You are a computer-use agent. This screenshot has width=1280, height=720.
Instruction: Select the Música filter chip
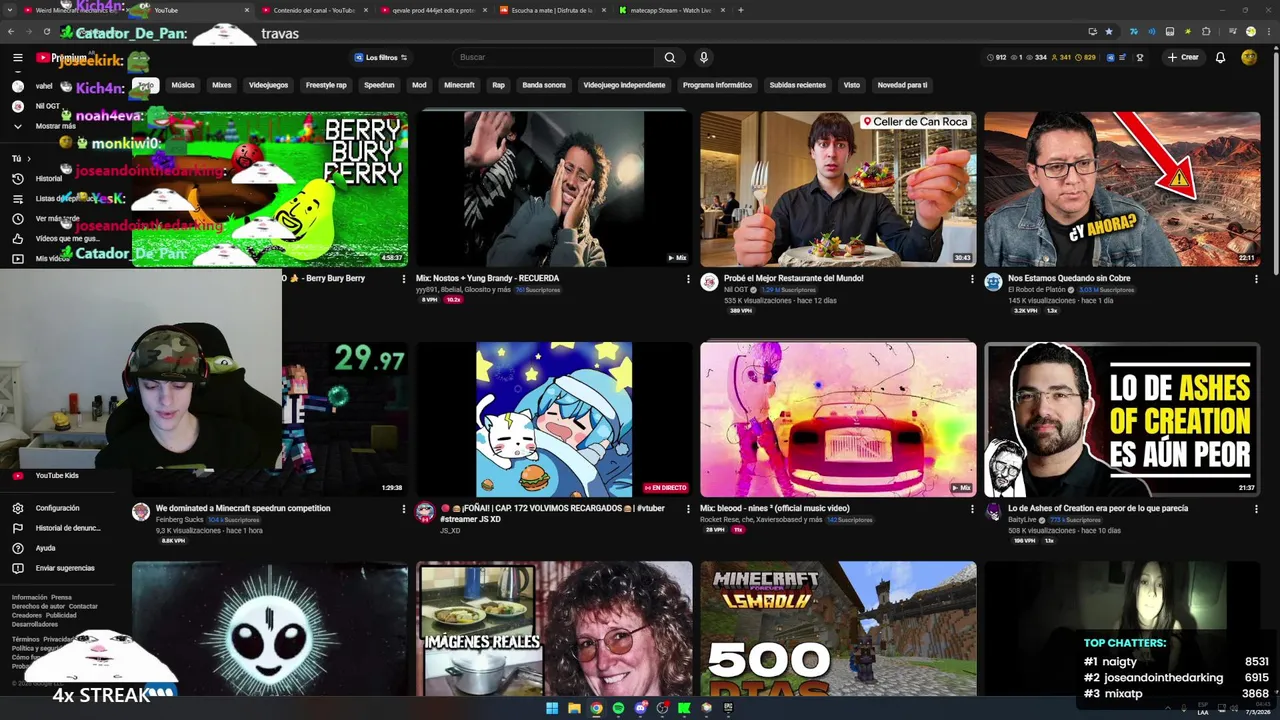click(183, 85)
